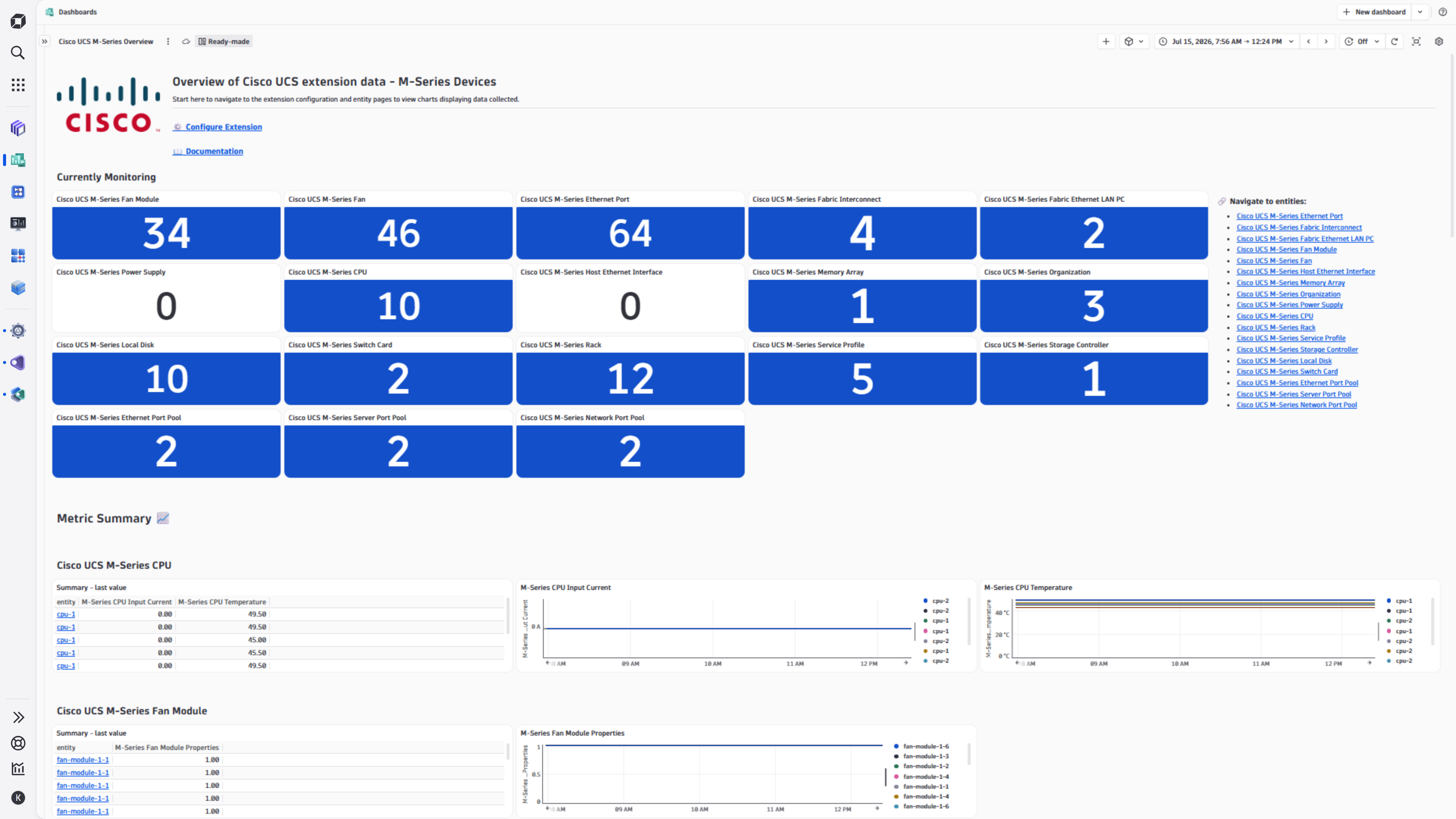Click the Cisco logo image
The width and height of the screenshot is (1456, 819).
coord(108,105)
